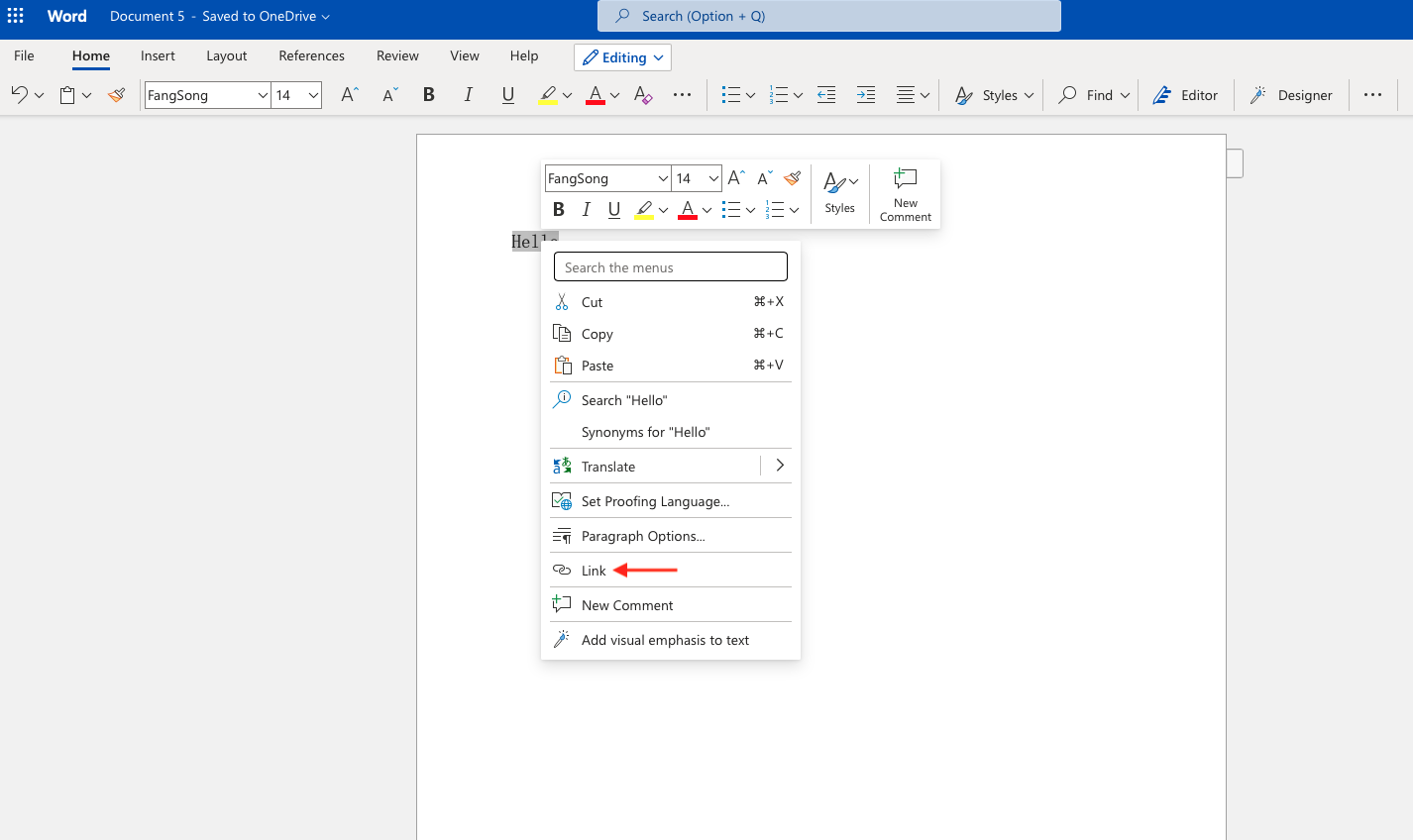Screen dimensions: 1413x840
Task: Click New Comment in floating toolbar
Action: [905, 194]
